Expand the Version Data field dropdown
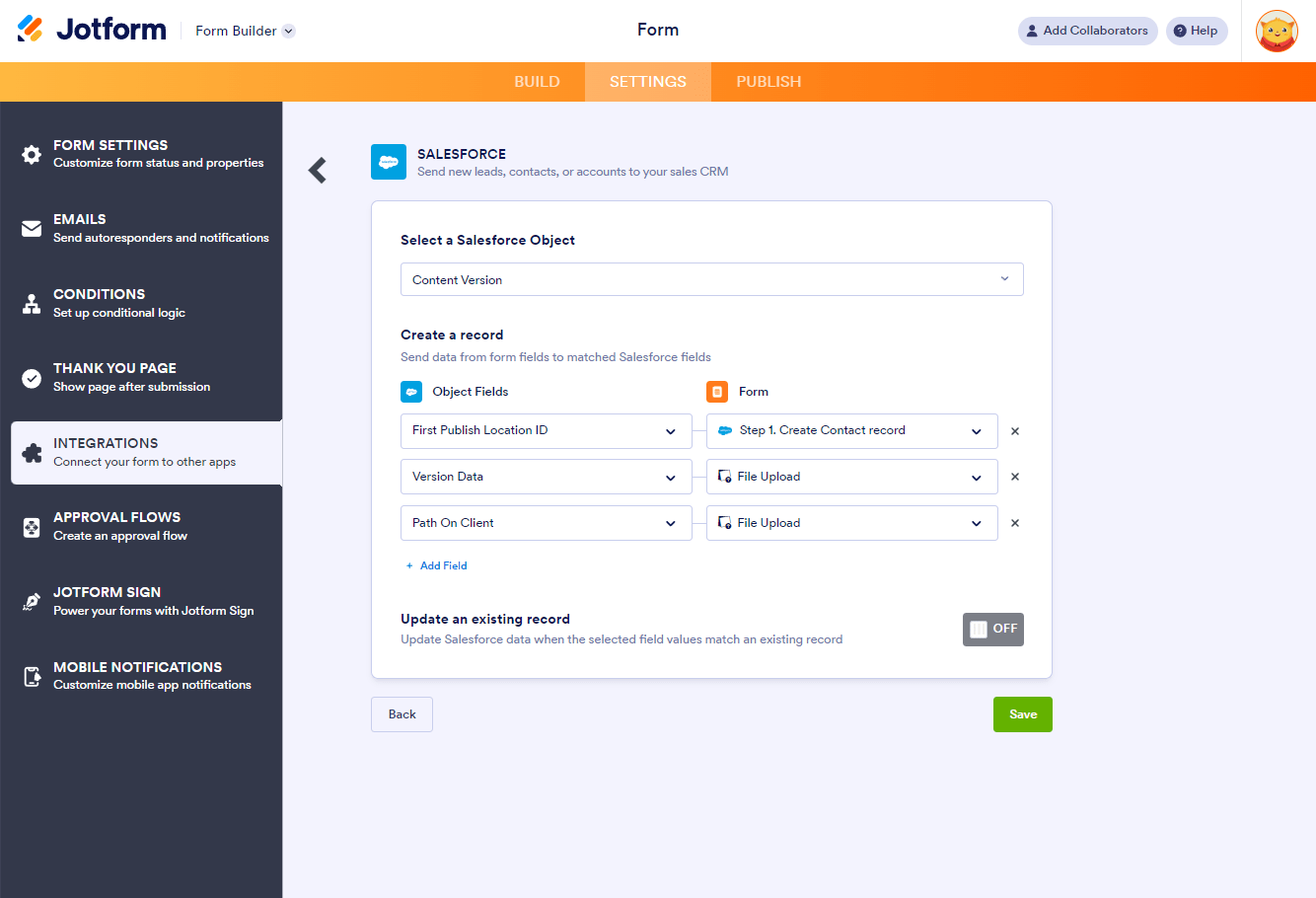The width and height of the screenshot is (1316, 898). coord(546,477)
